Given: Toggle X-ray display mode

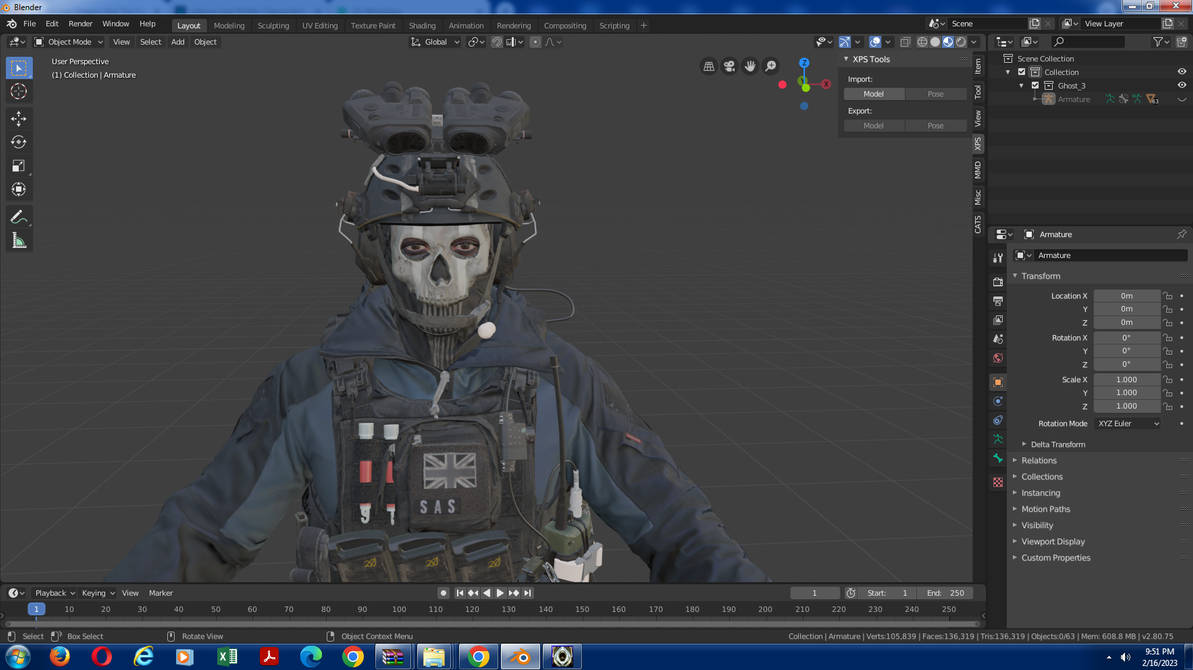Looking at the screenshot, I should (x=905, y=42).
